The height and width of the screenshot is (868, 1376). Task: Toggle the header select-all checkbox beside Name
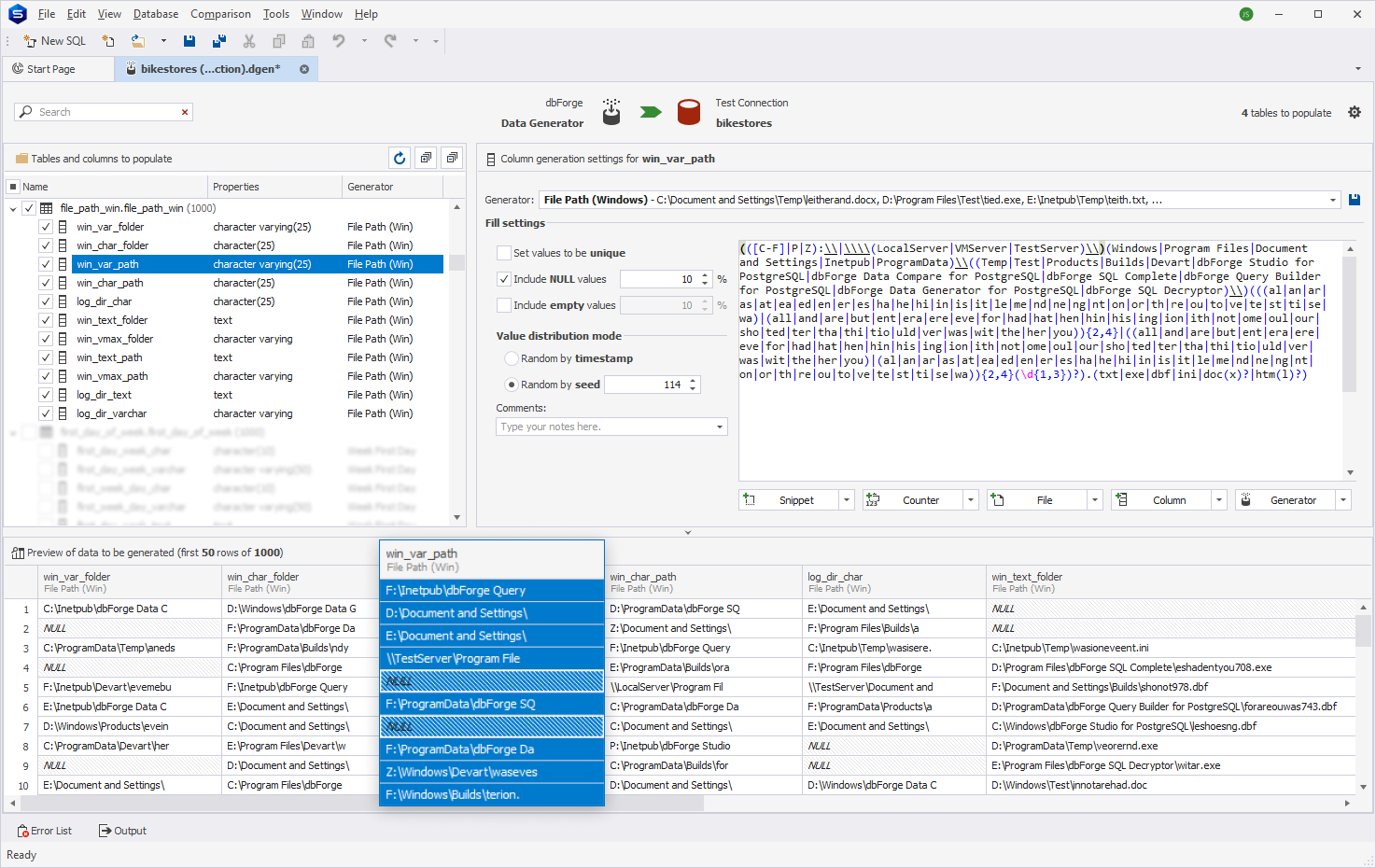(13, 187)
